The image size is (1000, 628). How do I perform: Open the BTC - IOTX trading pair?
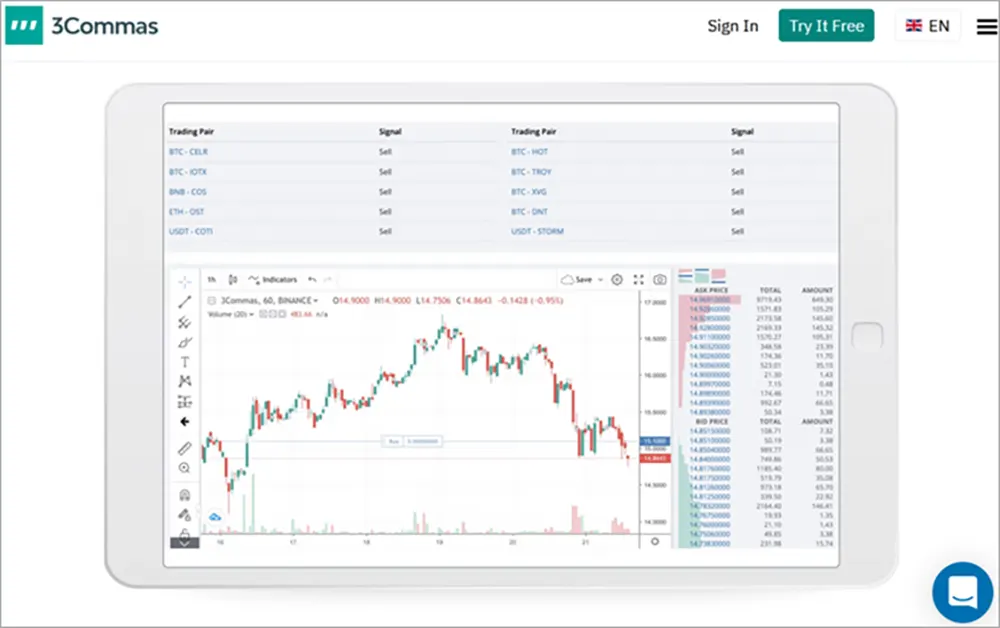point(188,172)
